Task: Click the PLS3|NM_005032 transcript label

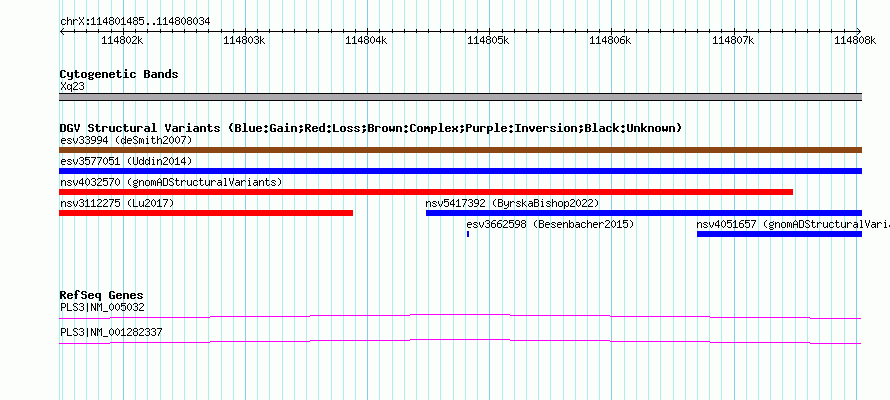Action: click(x=102, y=308)
